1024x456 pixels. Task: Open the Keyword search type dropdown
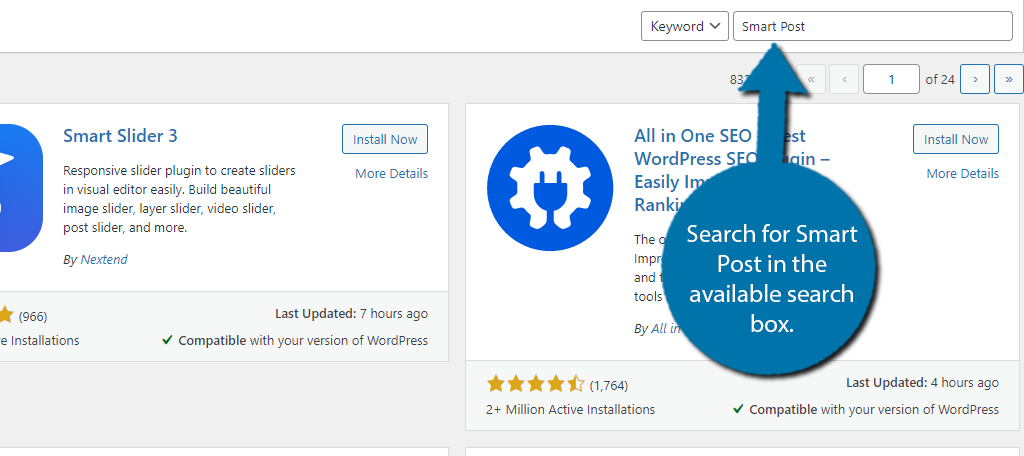tap(684, 26)
